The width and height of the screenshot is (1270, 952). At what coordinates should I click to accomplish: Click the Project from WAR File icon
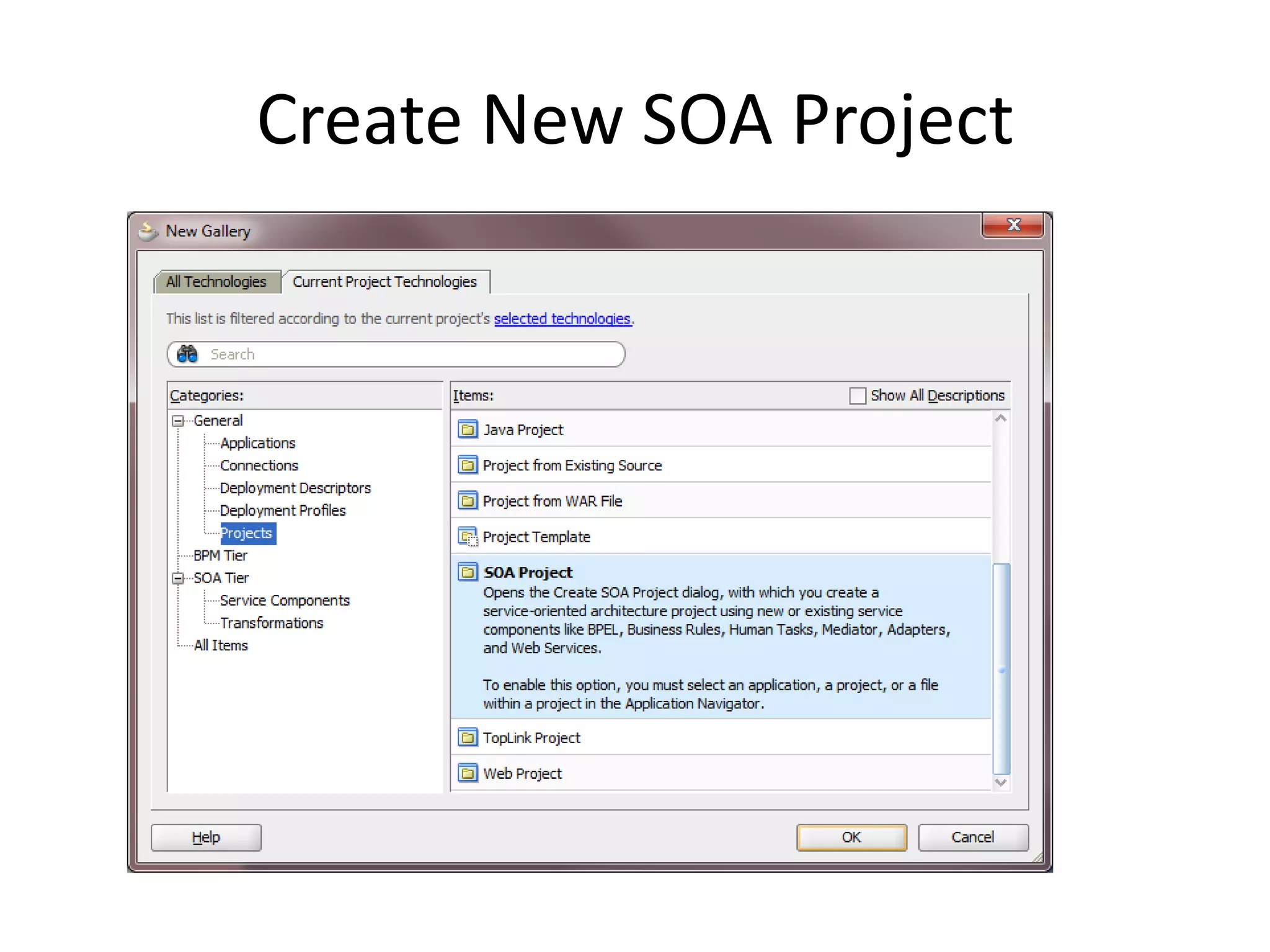(468, 501)
